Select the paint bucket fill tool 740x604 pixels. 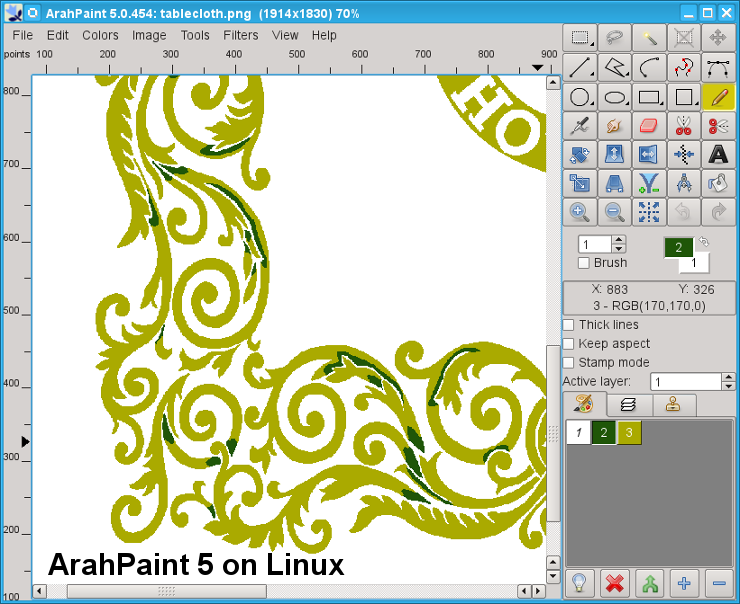(x=718, y=183)
